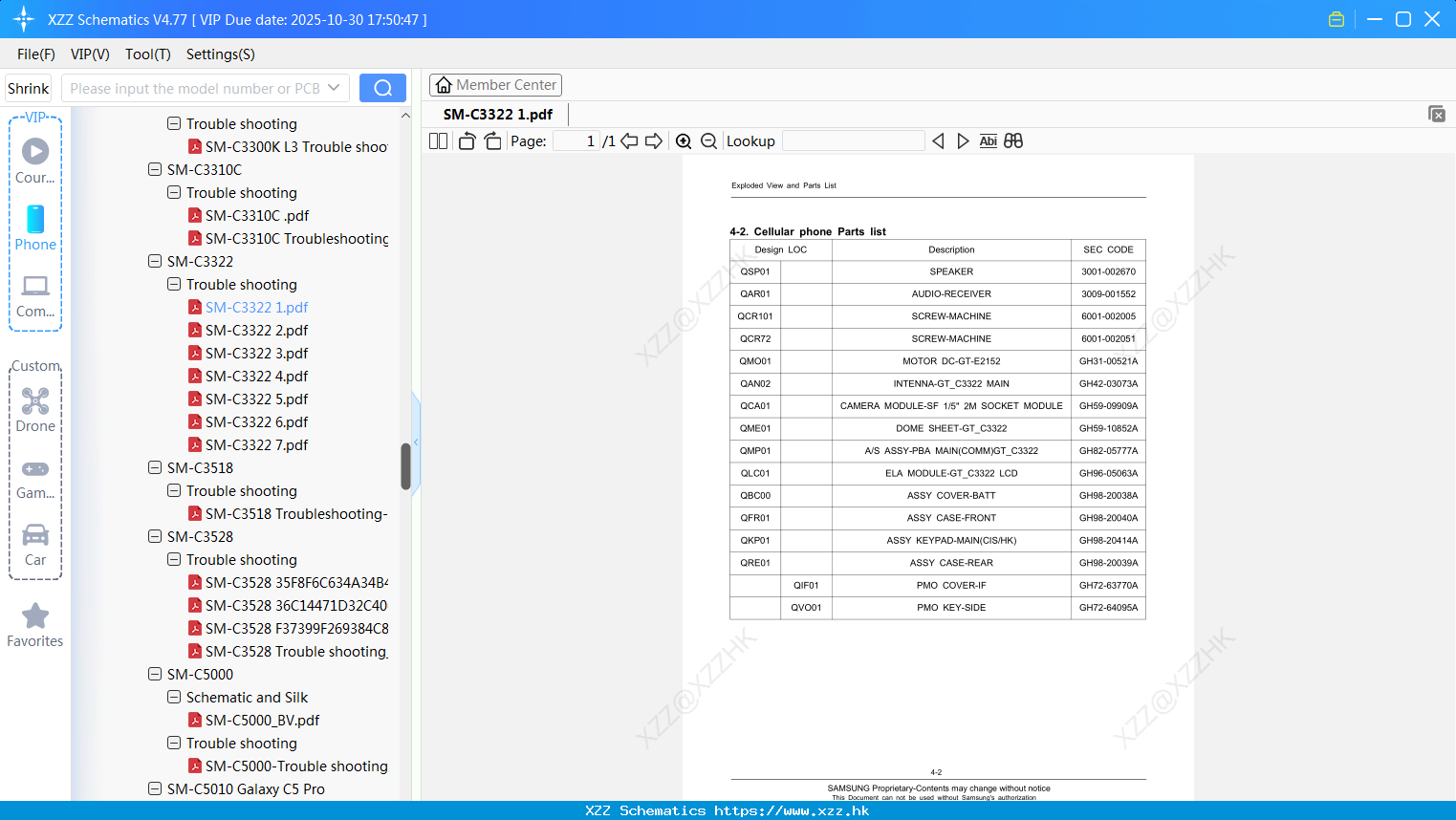Click the PDF icon of SM-C3322 2.pdf

coord(195,330)
